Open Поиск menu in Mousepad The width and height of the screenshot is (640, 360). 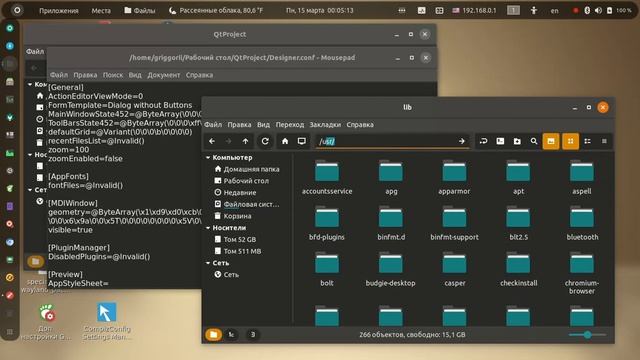[113, 75]
